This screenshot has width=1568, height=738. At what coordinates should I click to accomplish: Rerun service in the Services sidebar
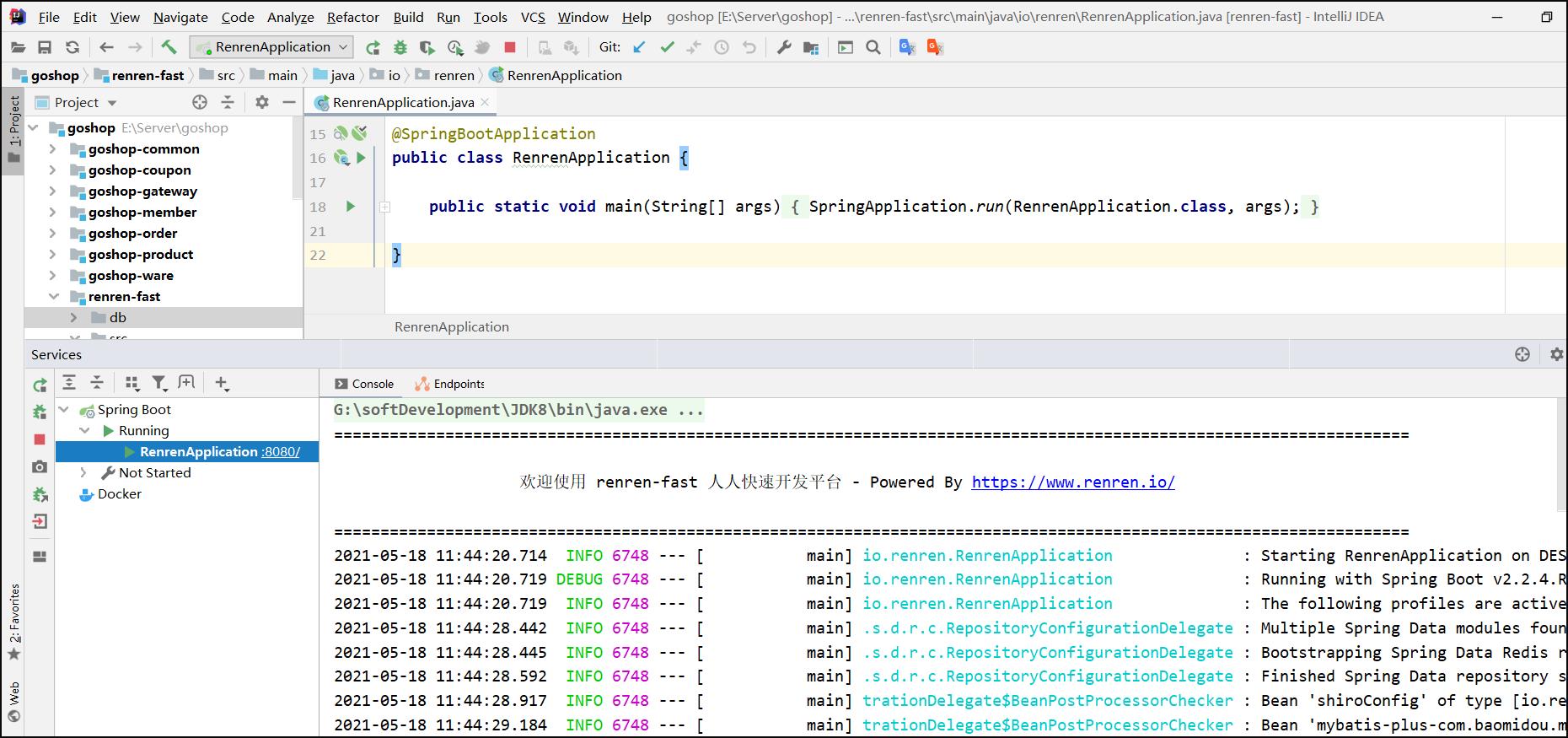(40, 385)
